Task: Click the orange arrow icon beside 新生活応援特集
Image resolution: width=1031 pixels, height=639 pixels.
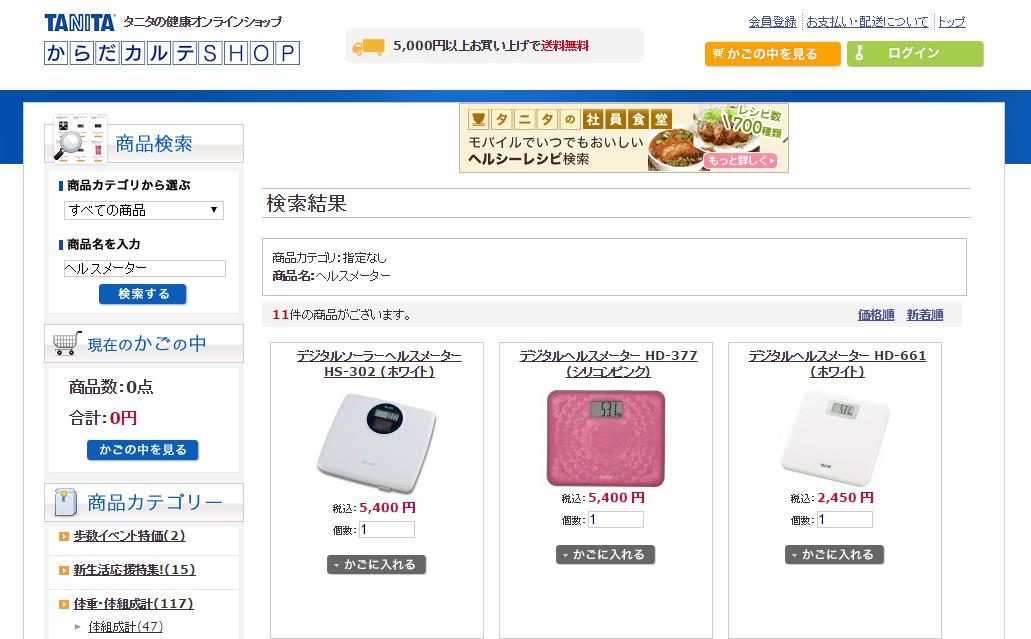Action: click(64, 570)
